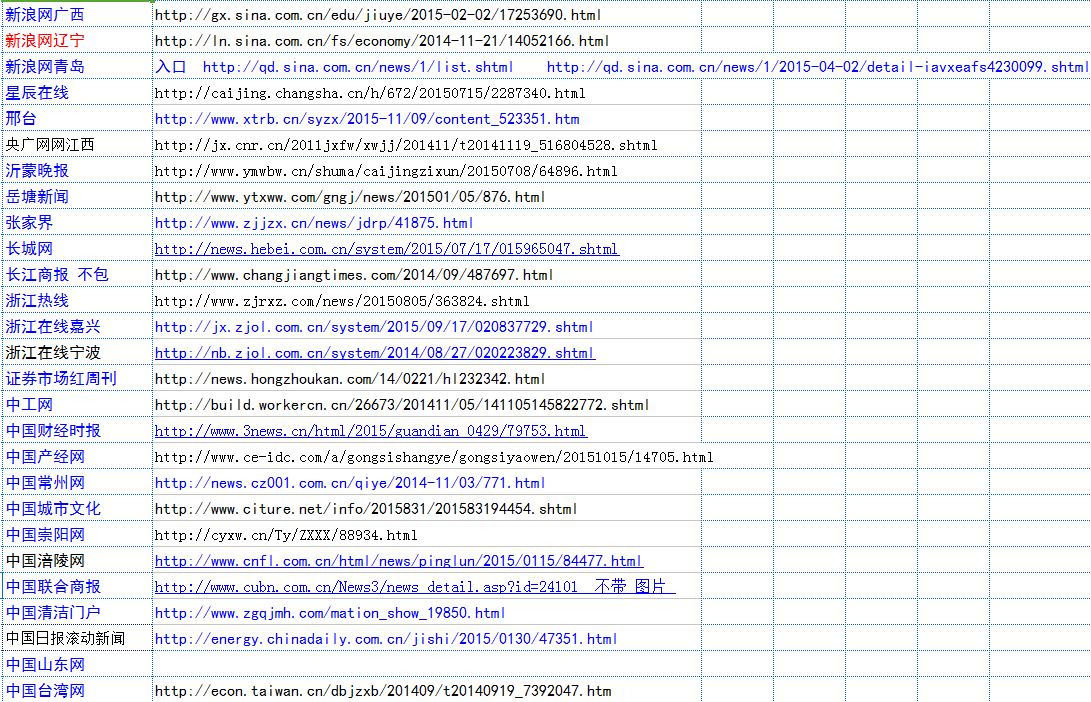Click the energy.chinadaily.com.cn URL cell
1091x702 pixels.
[427, 638]
